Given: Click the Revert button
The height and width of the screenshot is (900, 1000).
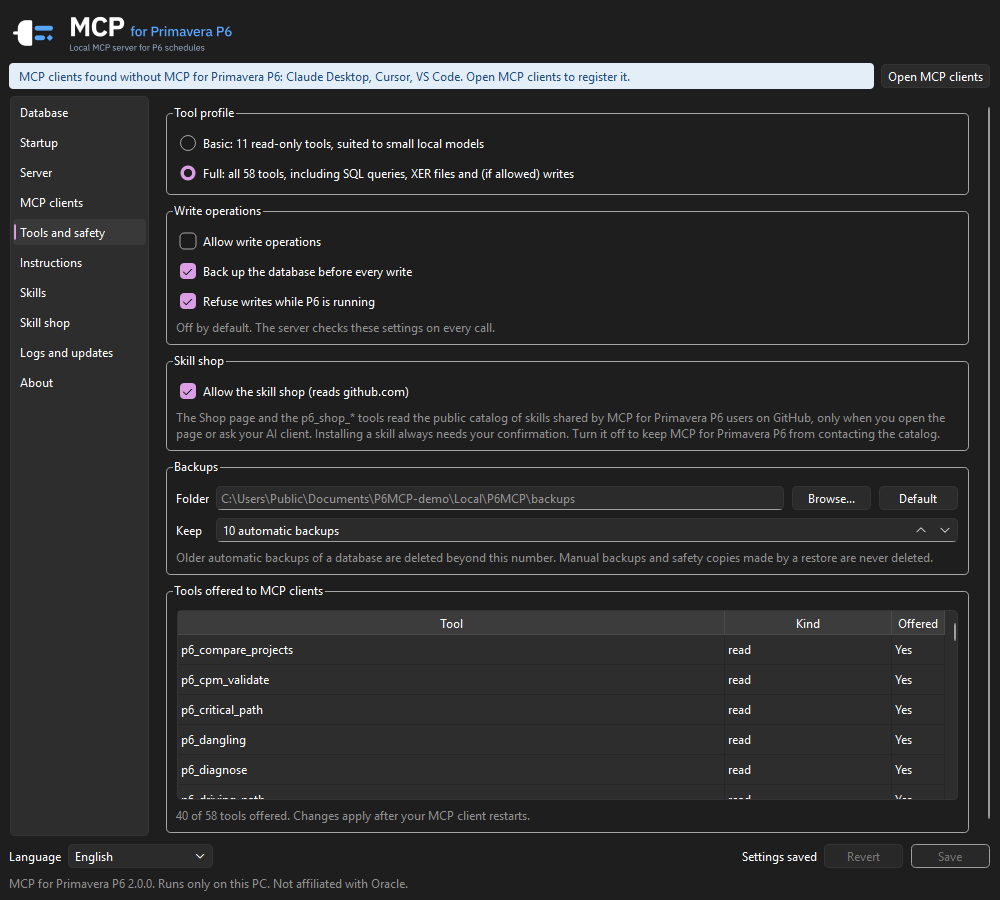Looking at the screenshot, I should (863, 857).
